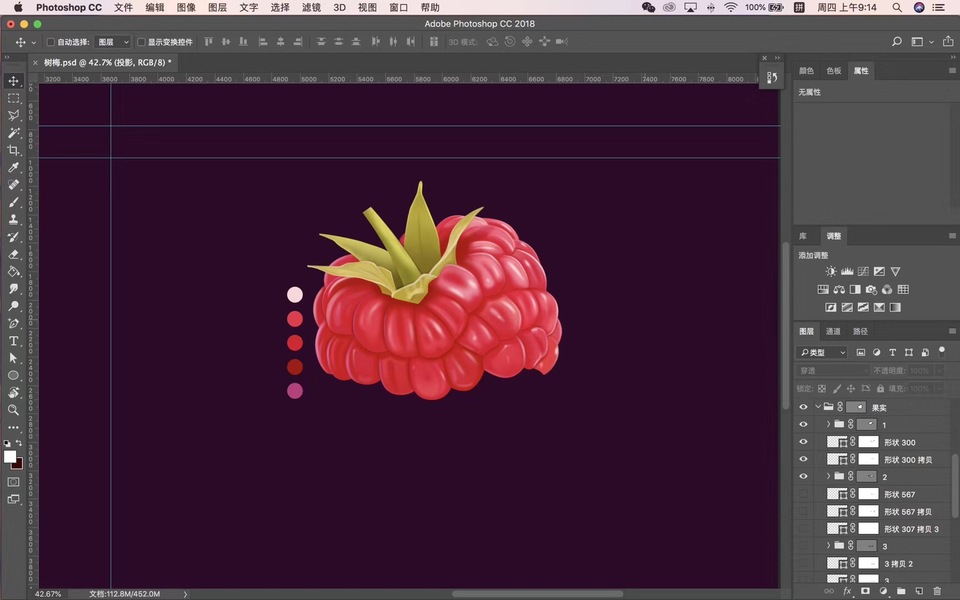Enable the 自动选择 checkbox
960x600 pixels.
tap(51, 42)
